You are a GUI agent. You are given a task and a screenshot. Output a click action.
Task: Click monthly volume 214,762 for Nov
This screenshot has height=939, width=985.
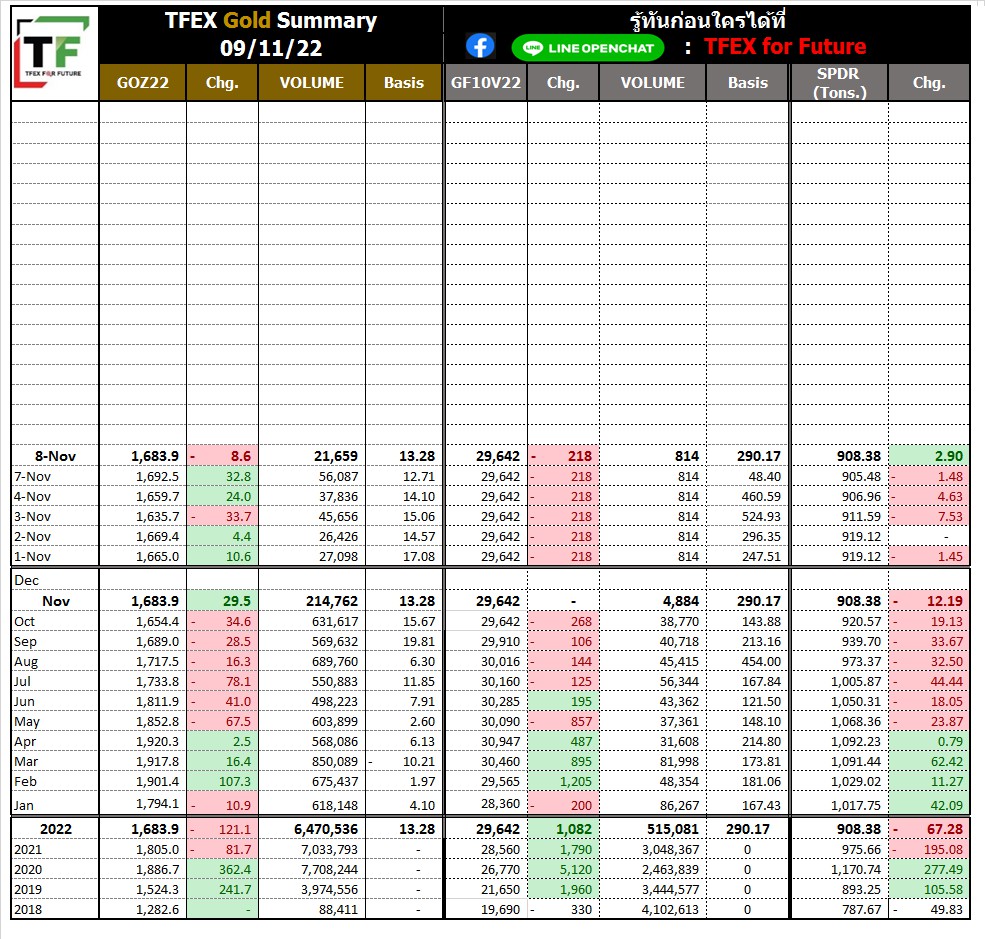tap(332, 601)
